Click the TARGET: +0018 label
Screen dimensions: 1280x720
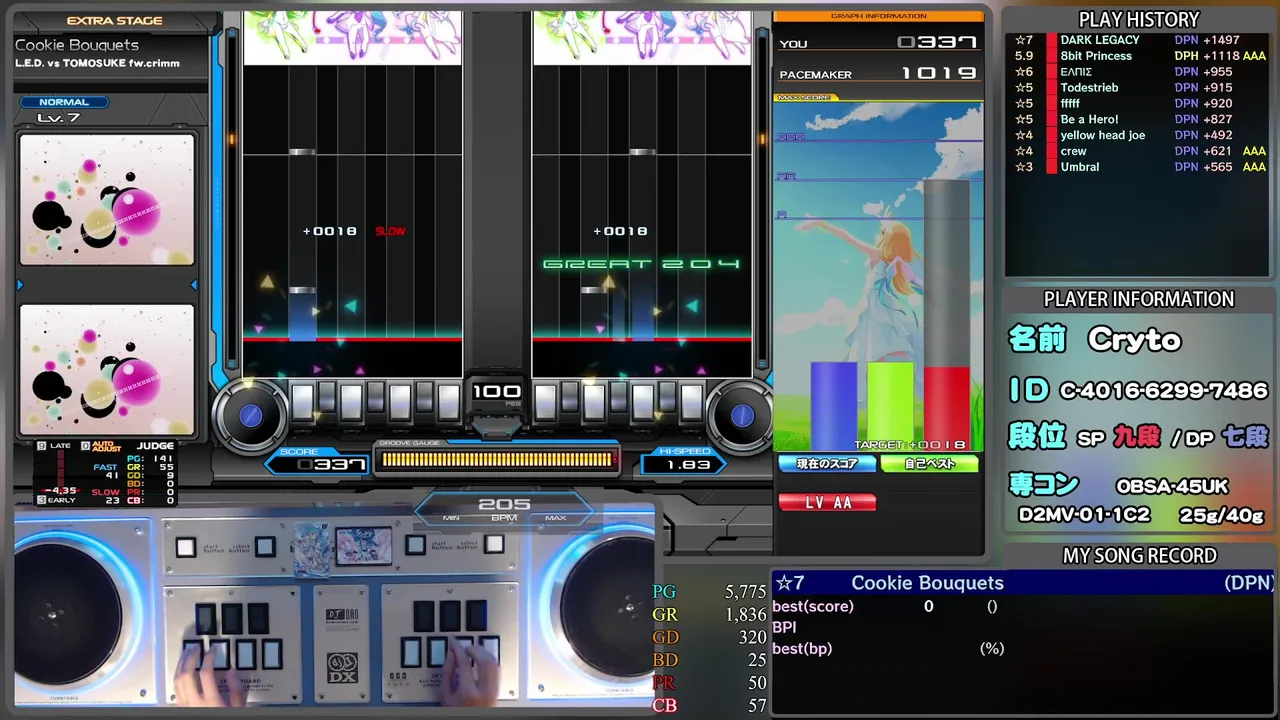click(910, 445)
